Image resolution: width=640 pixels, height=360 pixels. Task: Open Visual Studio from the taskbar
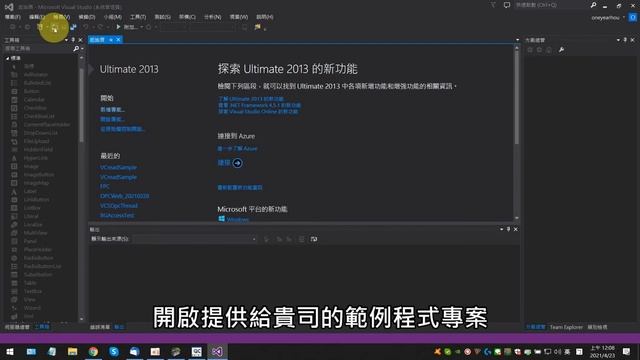coord(217,351)
